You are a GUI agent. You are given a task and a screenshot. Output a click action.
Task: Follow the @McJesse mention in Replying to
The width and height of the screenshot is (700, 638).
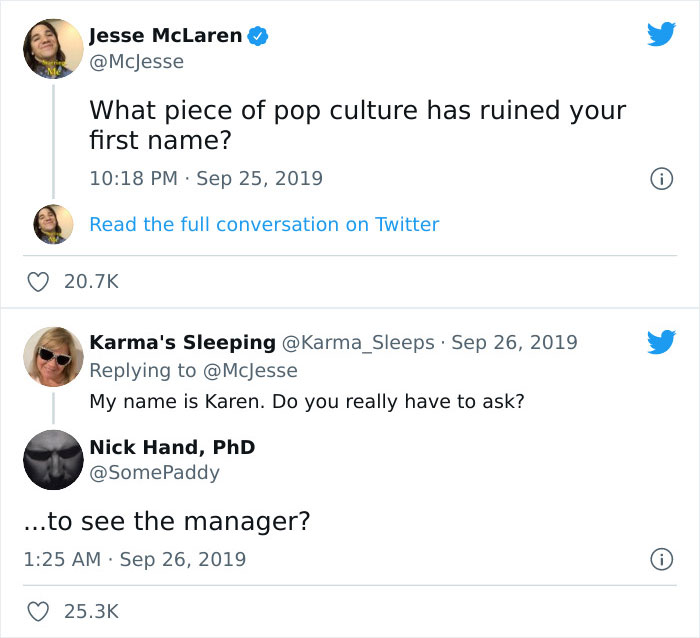(250, 370)
